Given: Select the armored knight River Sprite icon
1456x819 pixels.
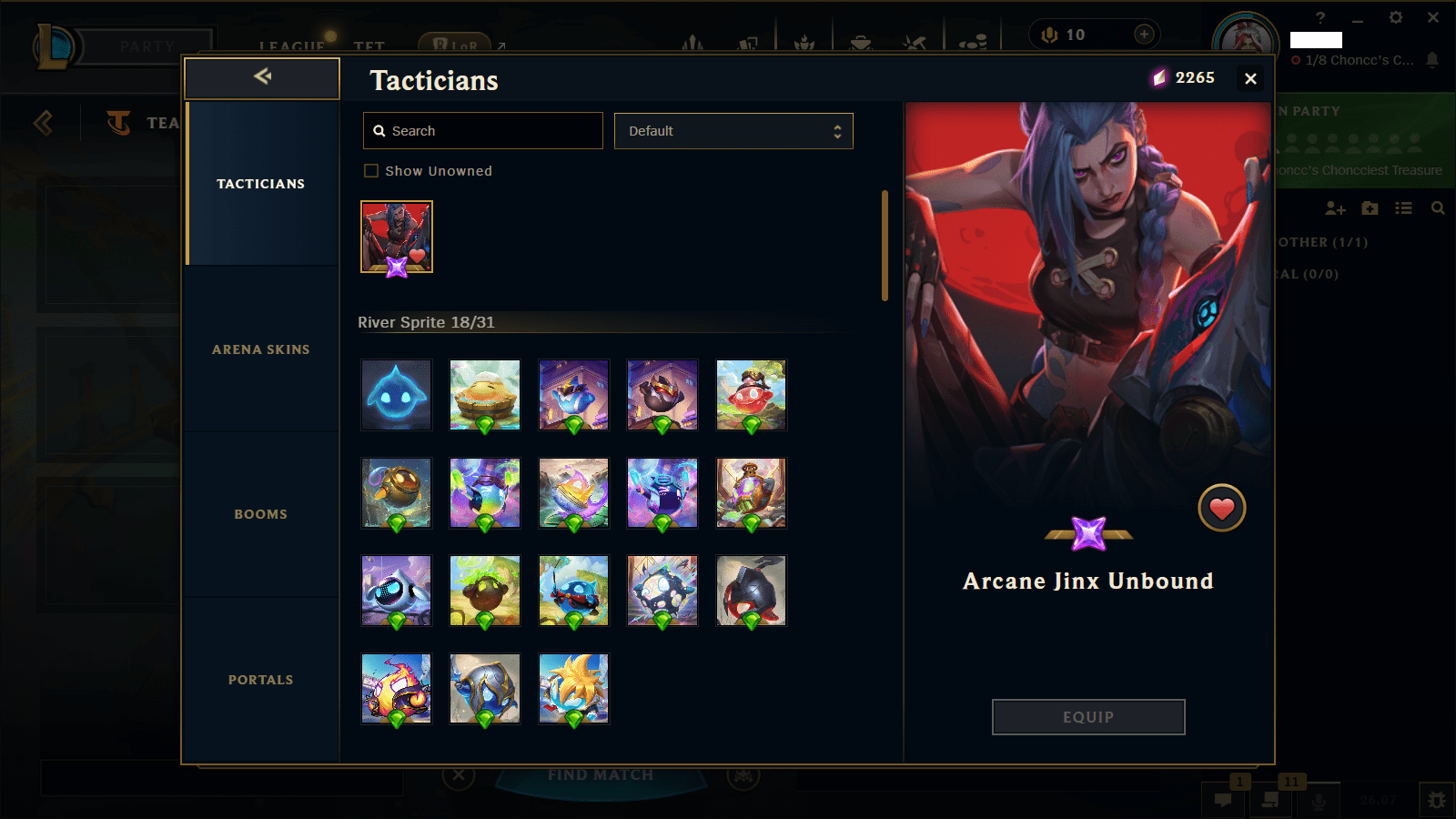Looking at the screenshot, I should click(485, 689).
